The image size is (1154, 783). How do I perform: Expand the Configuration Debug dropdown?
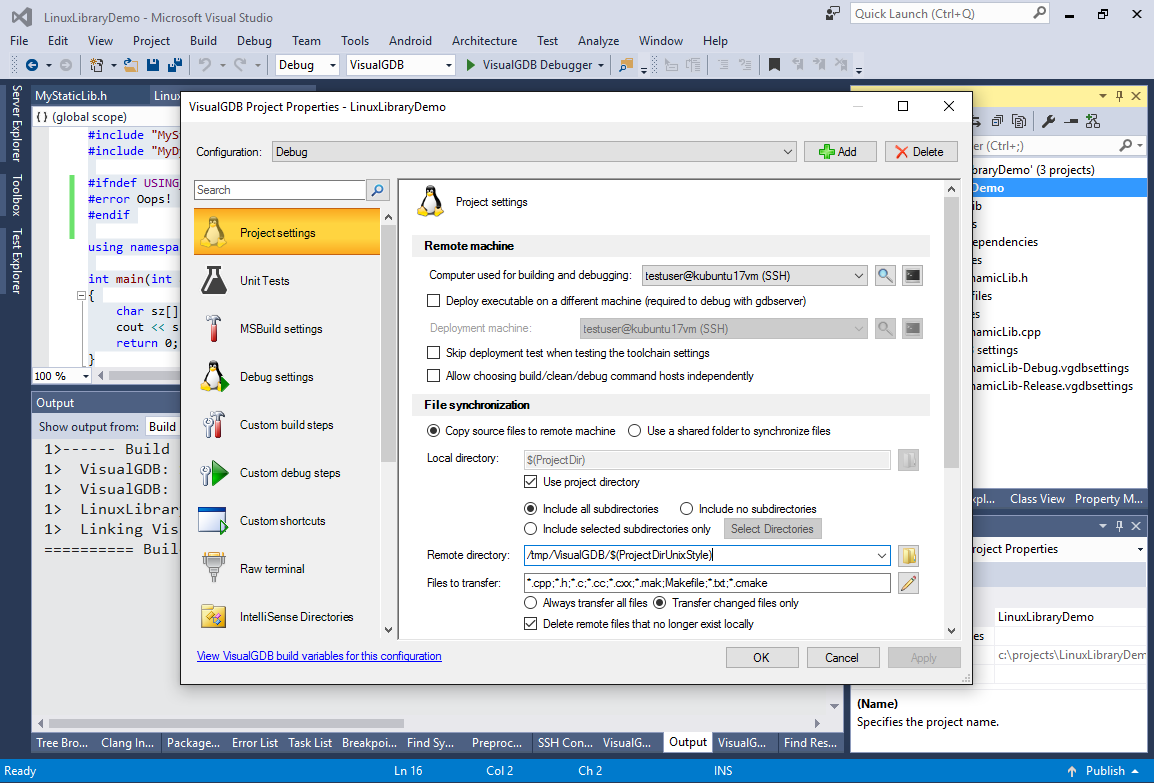pyautogui.click(x=790, y=152)
